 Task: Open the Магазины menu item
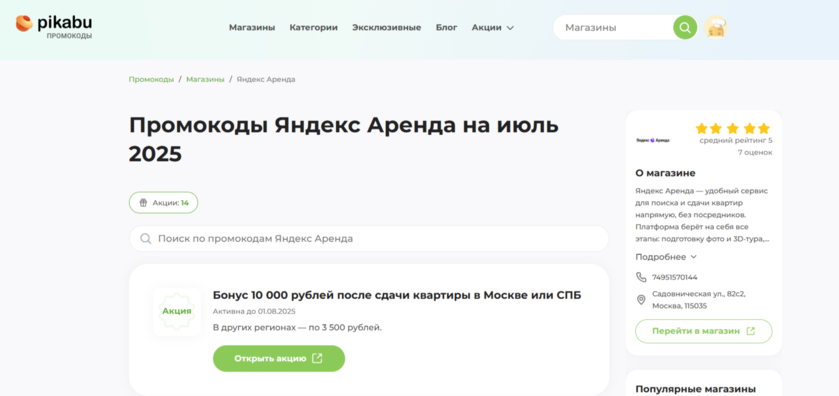tap(252, 27)
